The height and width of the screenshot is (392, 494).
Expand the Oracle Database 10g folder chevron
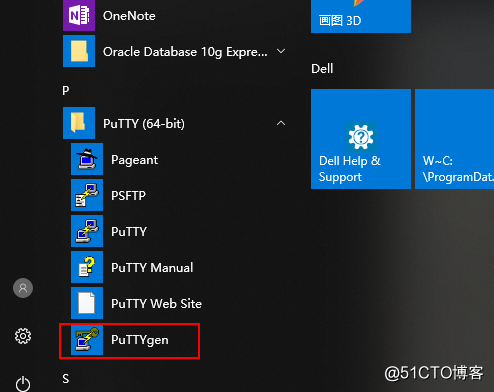coord(281,51)
